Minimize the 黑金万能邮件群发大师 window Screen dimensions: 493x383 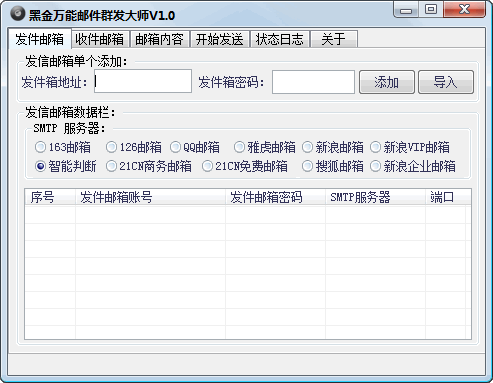click(x=406, y=10)
